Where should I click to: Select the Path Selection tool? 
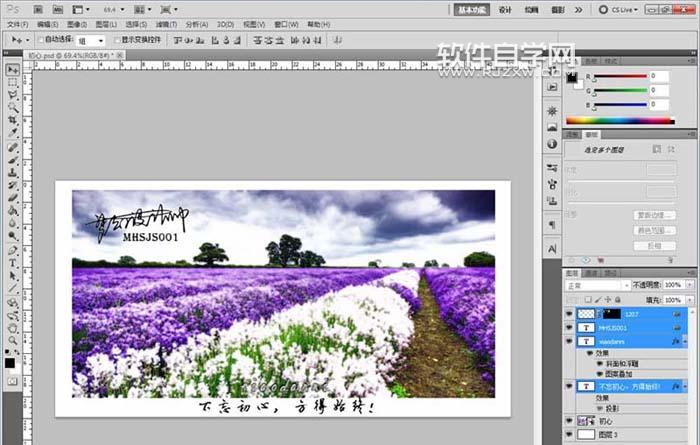pyautogui.click(x=12, y=276)
